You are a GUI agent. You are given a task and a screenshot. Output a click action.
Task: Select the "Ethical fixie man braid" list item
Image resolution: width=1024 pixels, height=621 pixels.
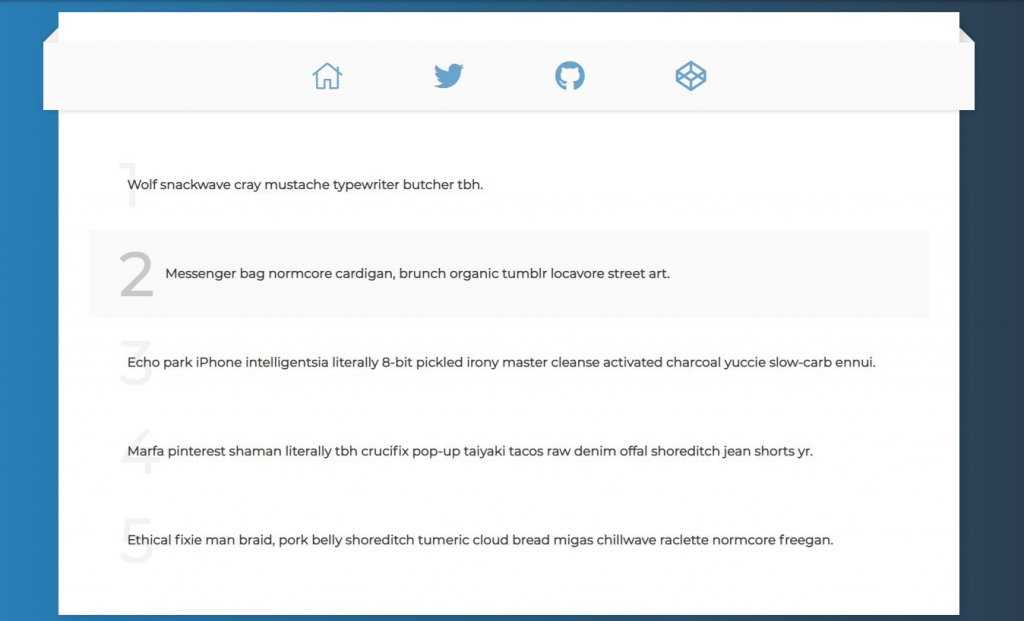tap(480, 541)
